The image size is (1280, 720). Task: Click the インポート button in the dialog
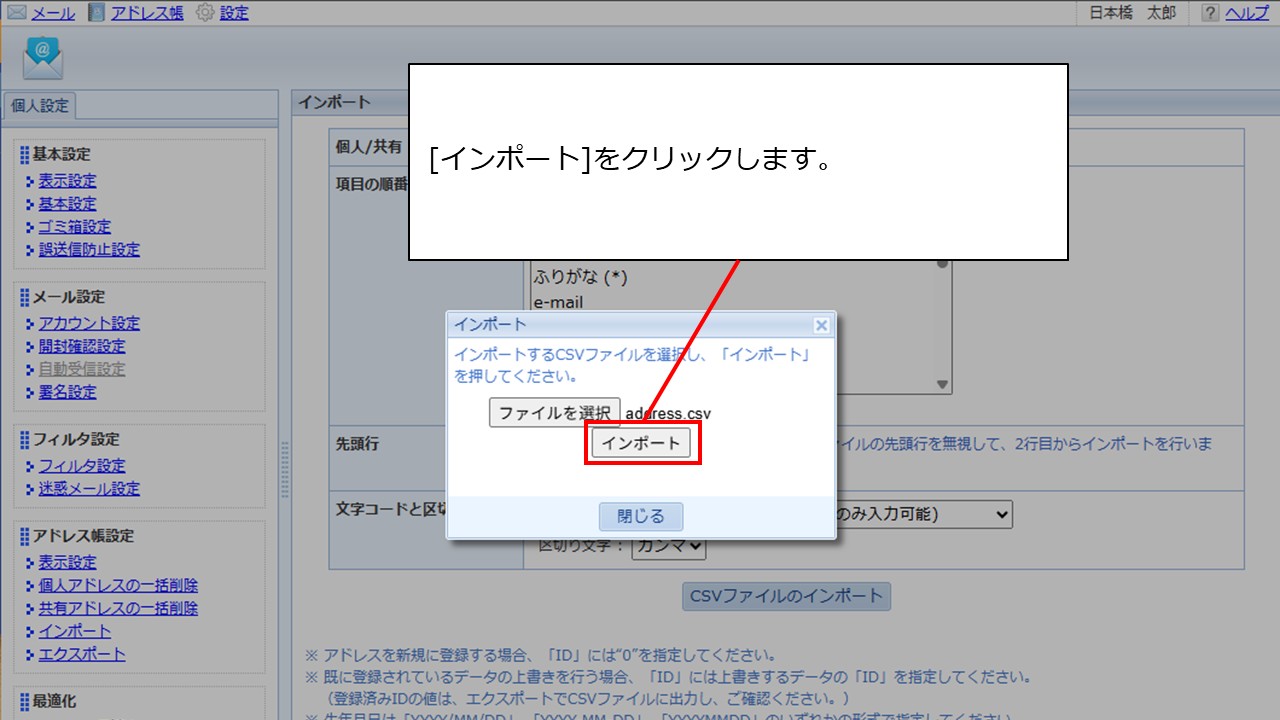click(x=641, y=443)
